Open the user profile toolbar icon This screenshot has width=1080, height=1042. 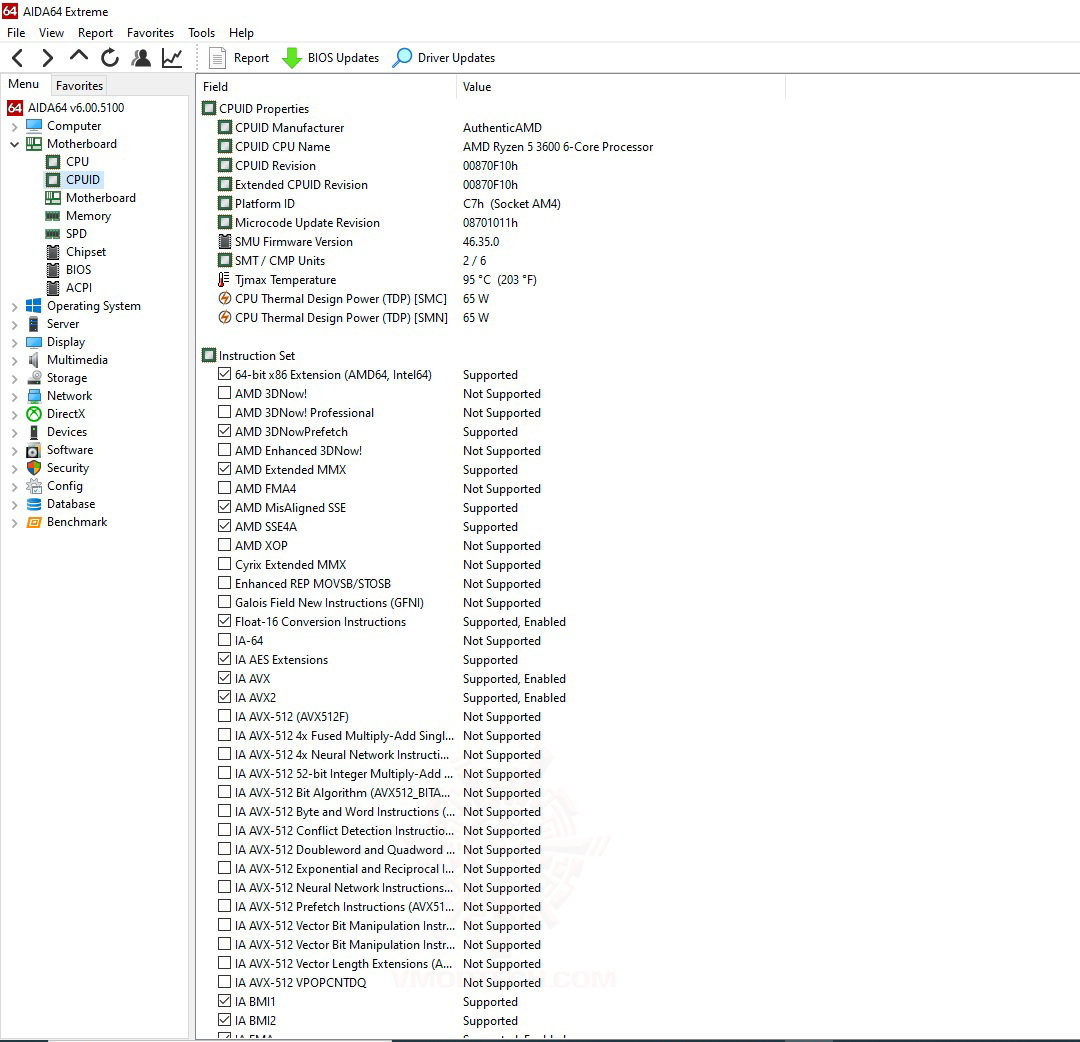pyautogui.click(x=141, y=58)
